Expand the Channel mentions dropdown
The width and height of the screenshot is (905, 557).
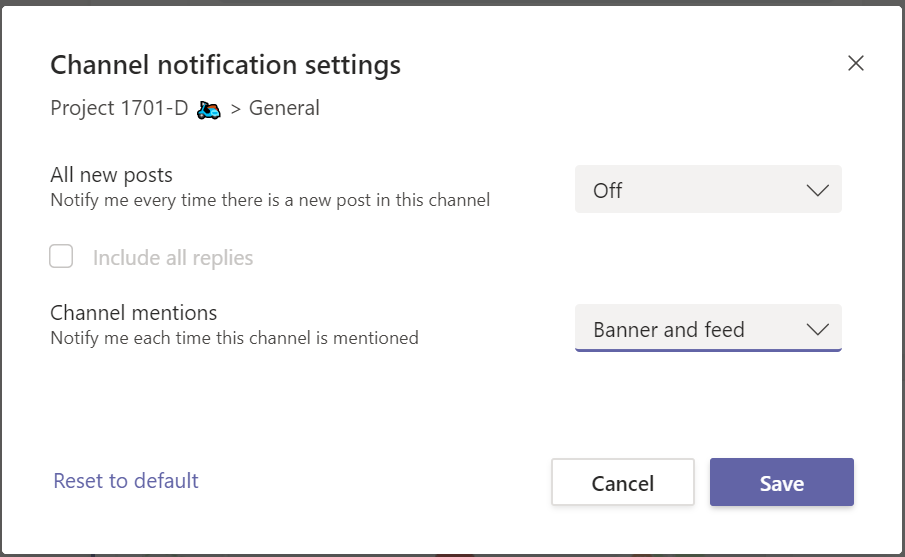(x=707, y=329)
